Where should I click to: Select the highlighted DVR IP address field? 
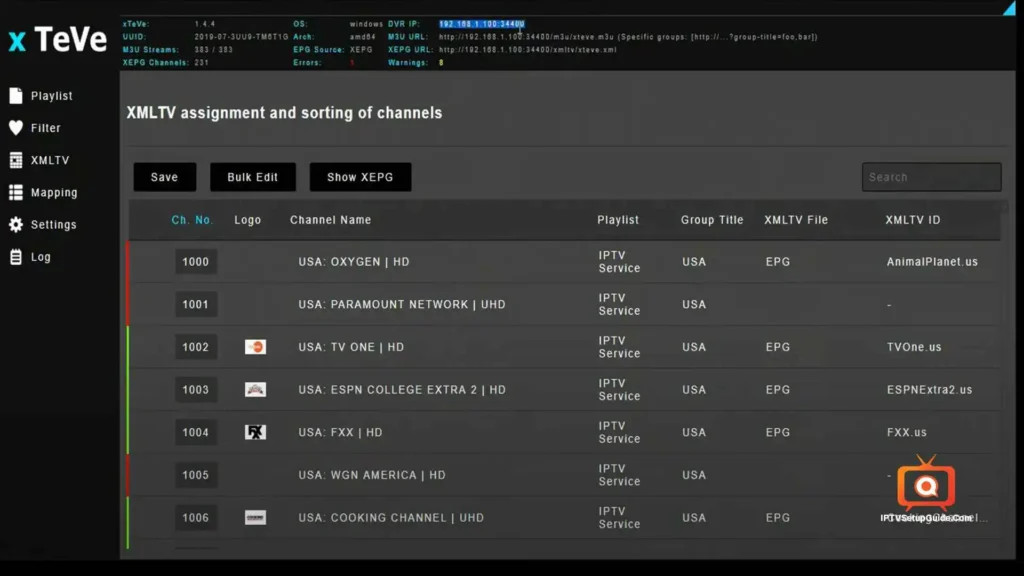pos(481,23)
